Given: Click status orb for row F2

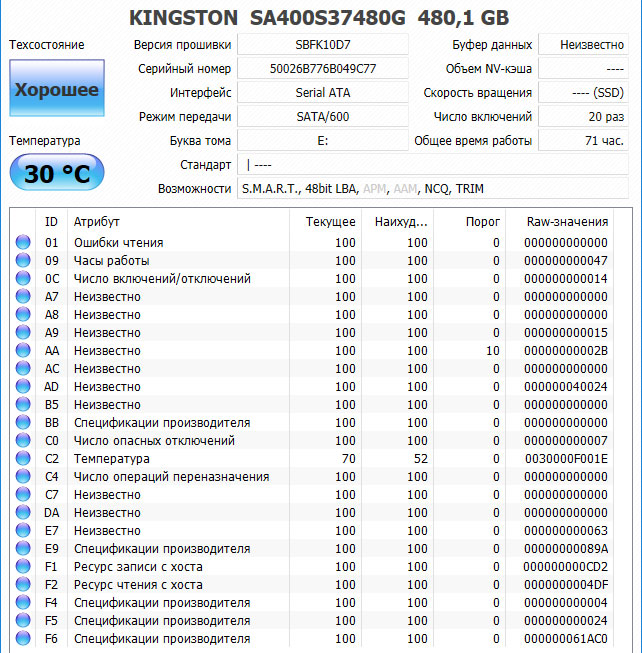Looking at the screenshot, I should click(x=23, y=584).
